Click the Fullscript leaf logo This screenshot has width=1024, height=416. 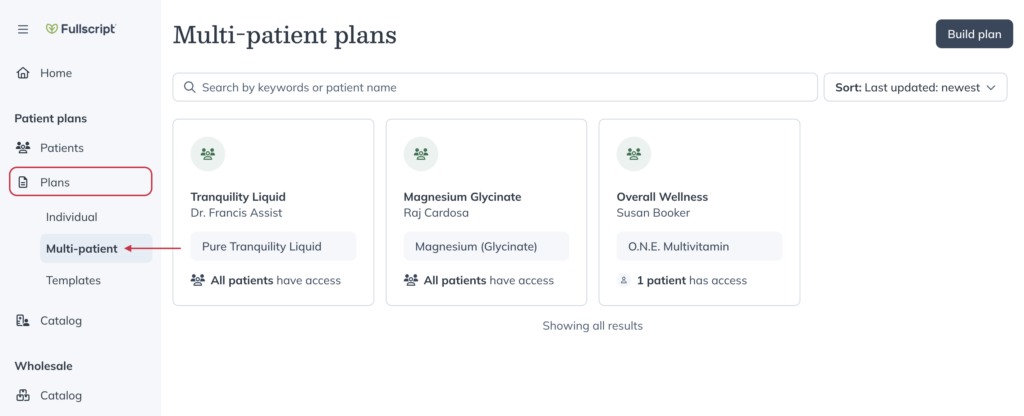(52, 29)
